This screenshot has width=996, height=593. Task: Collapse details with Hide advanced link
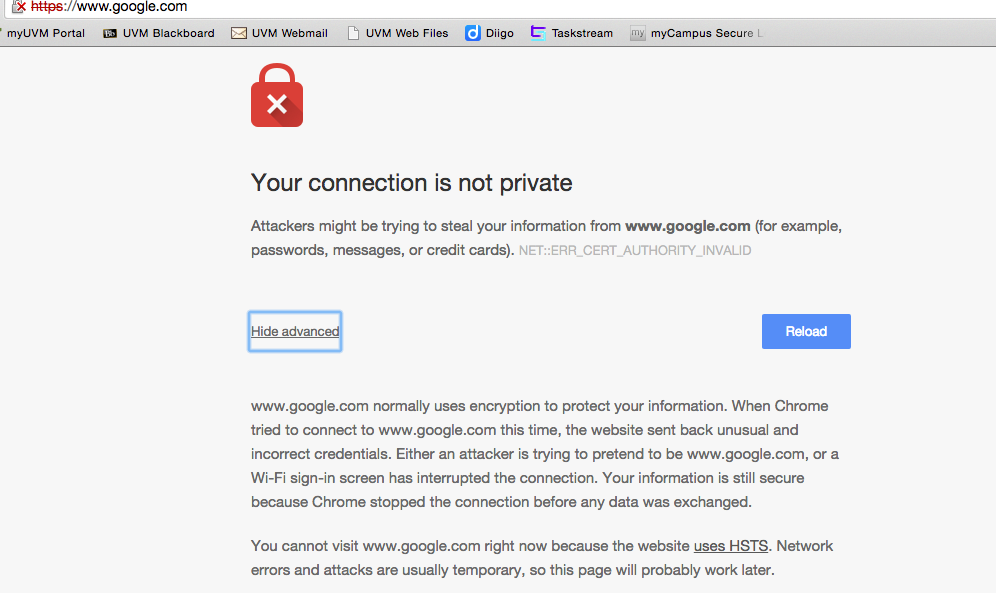[295, 331]
